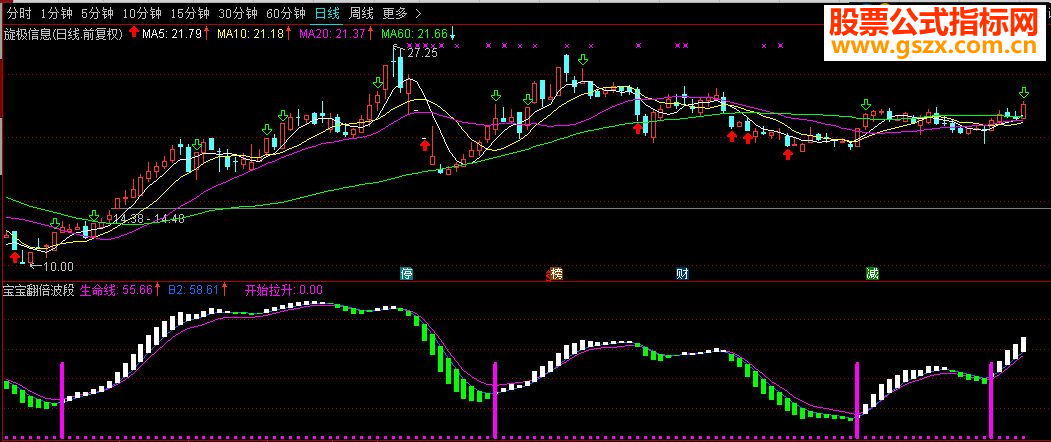Click the red buy arrow beside the 10.00 low

[15, 257]
